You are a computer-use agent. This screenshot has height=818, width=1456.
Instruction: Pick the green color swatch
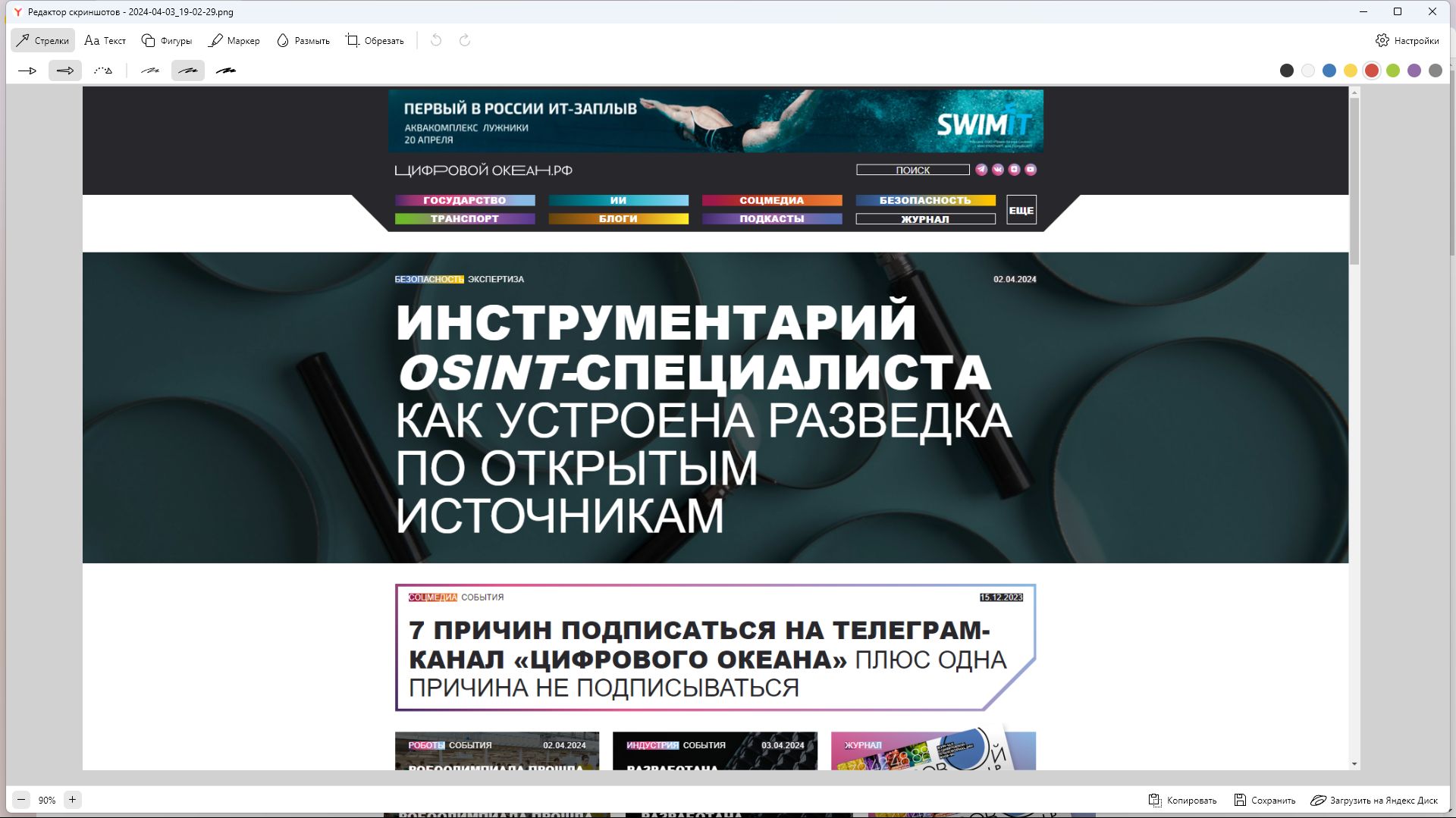click(x=1393, y=71)
